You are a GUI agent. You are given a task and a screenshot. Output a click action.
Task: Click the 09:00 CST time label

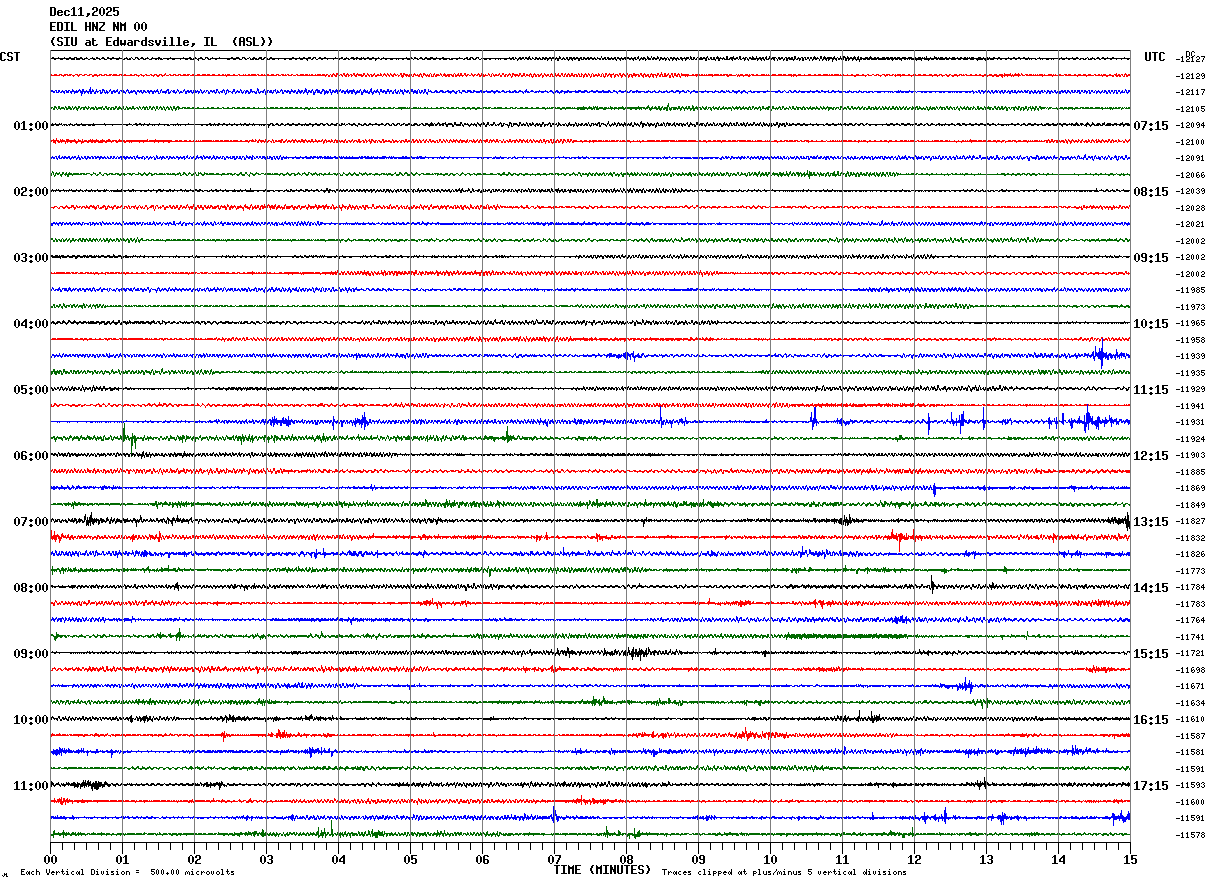31,654
